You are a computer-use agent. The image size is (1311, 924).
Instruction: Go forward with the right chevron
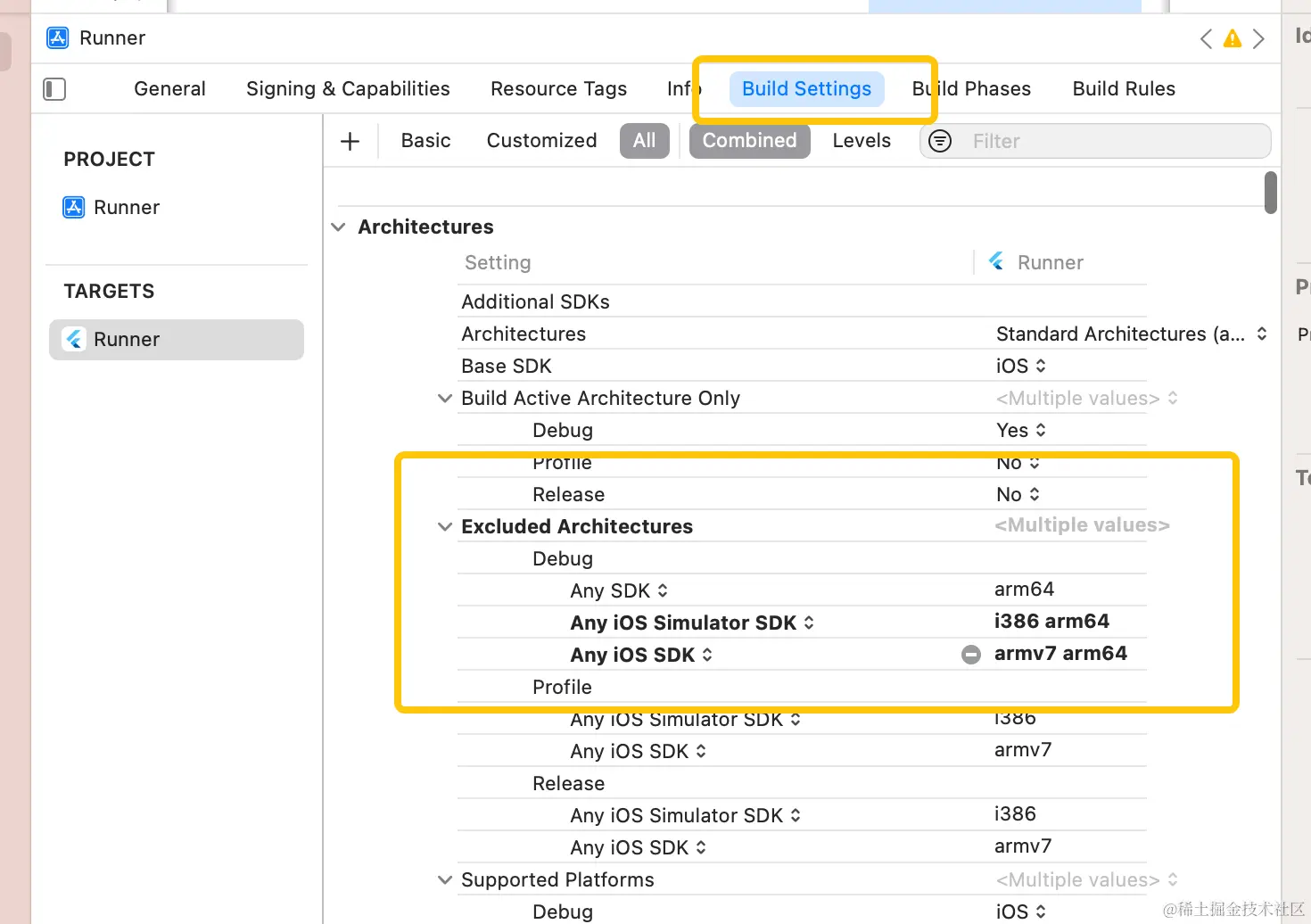click(x=1258, y=38)
